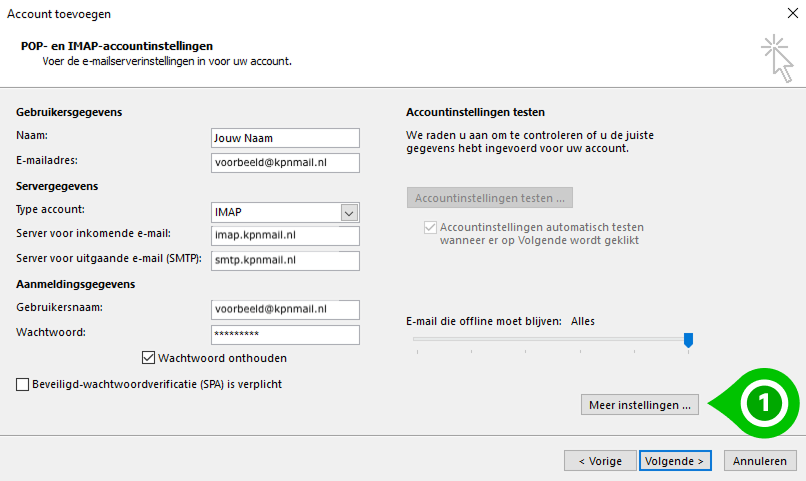Screen dimensions: 806x481
Task: Click the 'Servergegevens' heading
Action: 57,186
